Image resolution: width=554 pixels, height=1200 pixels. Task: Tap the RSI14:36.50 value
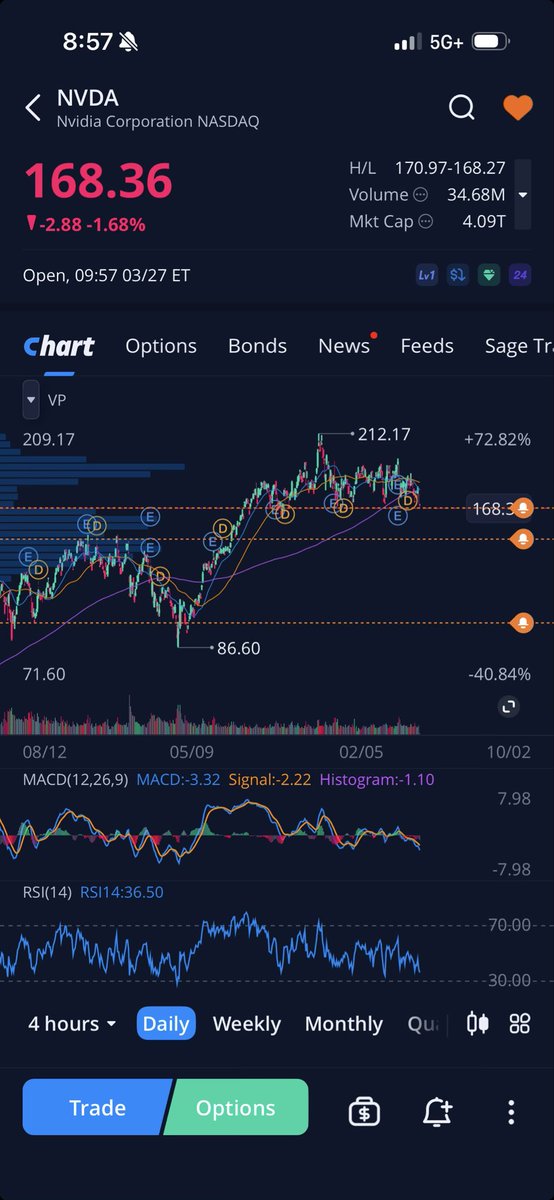122,892
